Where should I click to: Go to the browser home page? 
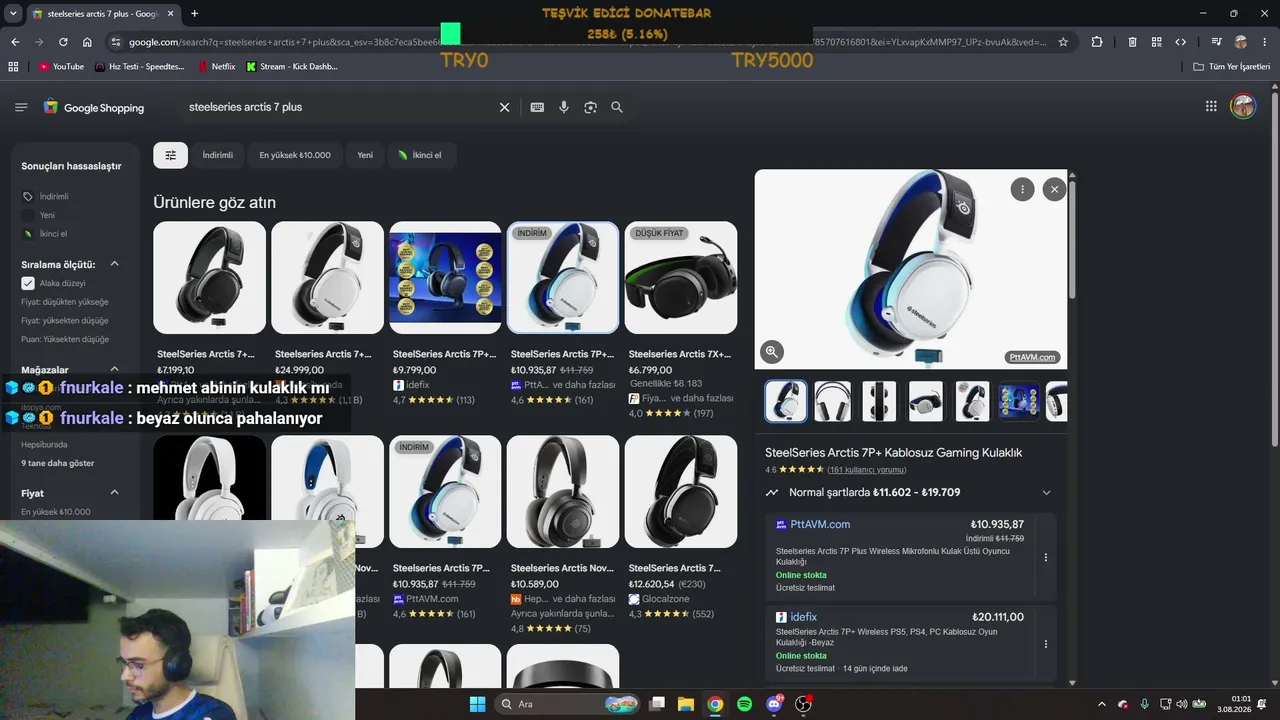(x=87, y=42)
